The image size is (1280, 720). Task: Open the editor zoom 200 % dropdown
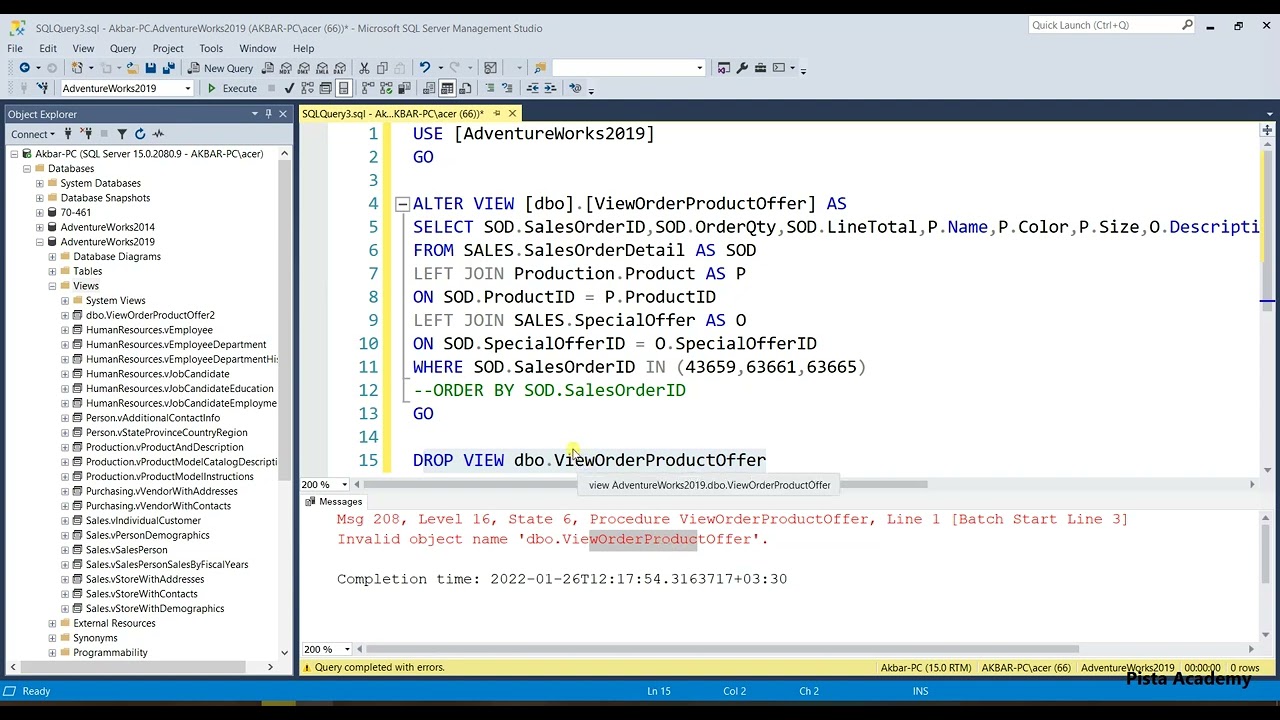point(345,485)
